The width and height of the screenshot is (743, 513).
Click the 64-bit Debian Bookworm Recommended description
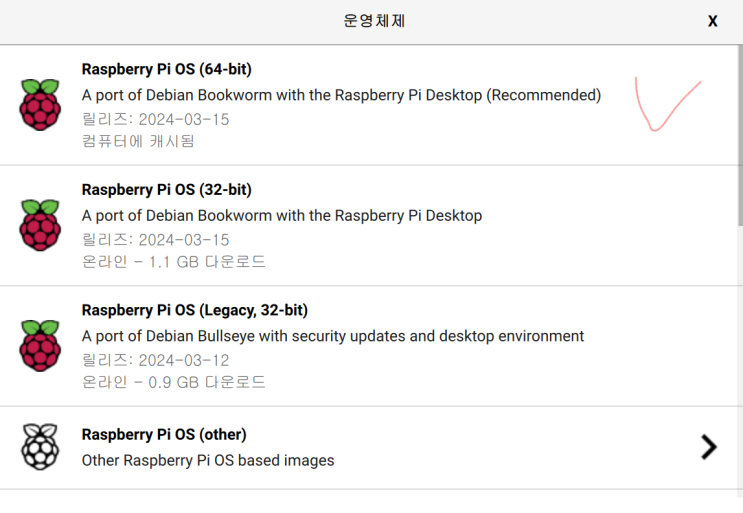coord(341,95)
